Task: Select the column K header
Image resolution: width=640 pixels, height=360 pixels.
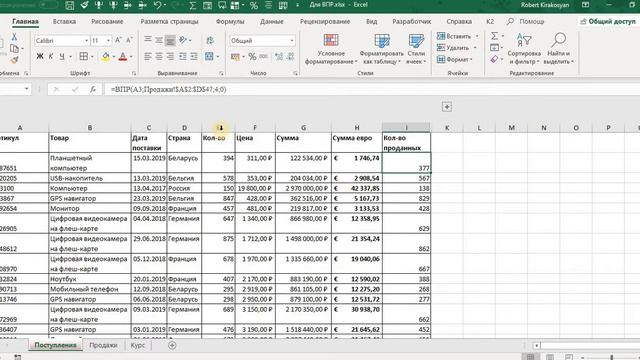Action: (x=447, y=128)
